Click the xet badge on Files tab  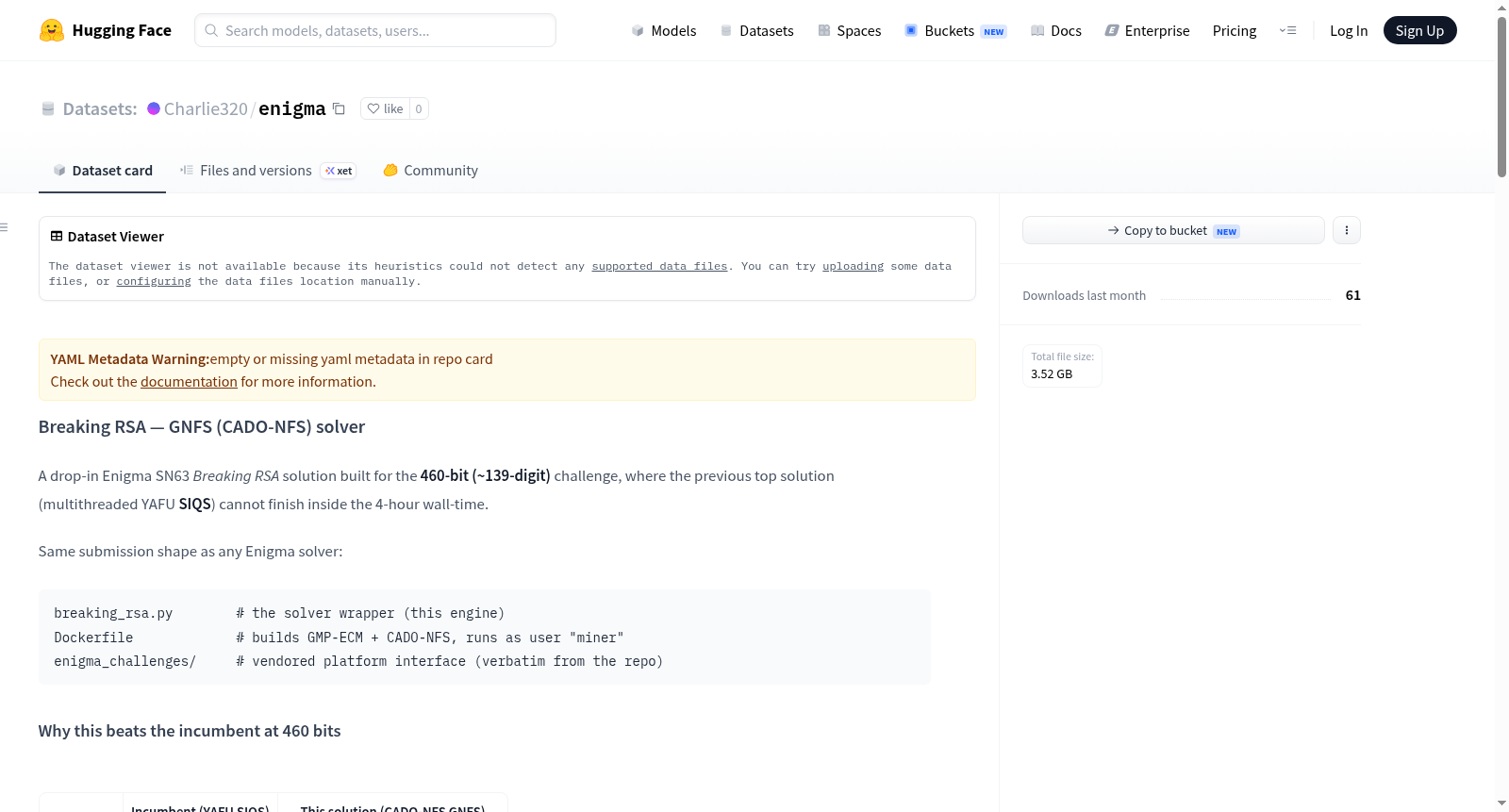339,171
